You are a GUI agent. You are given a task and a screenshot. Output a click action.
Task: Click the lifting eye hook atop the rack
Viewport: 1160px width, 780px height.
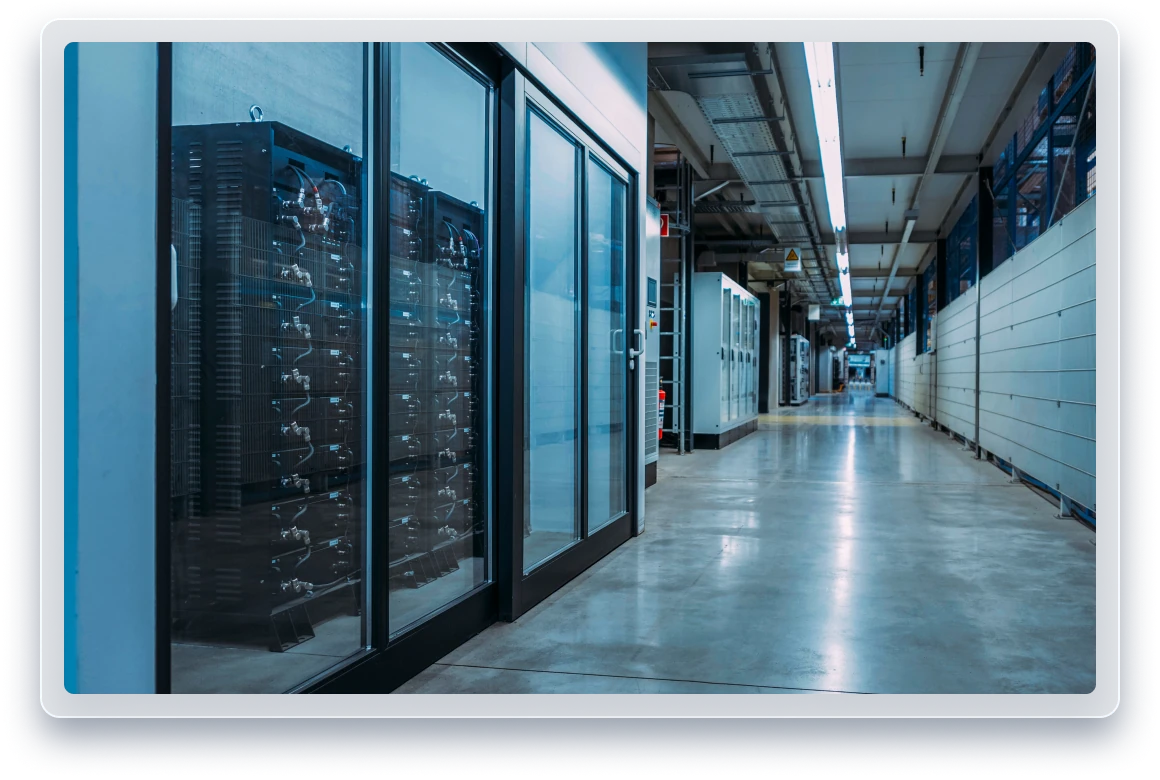click(257, 114)
